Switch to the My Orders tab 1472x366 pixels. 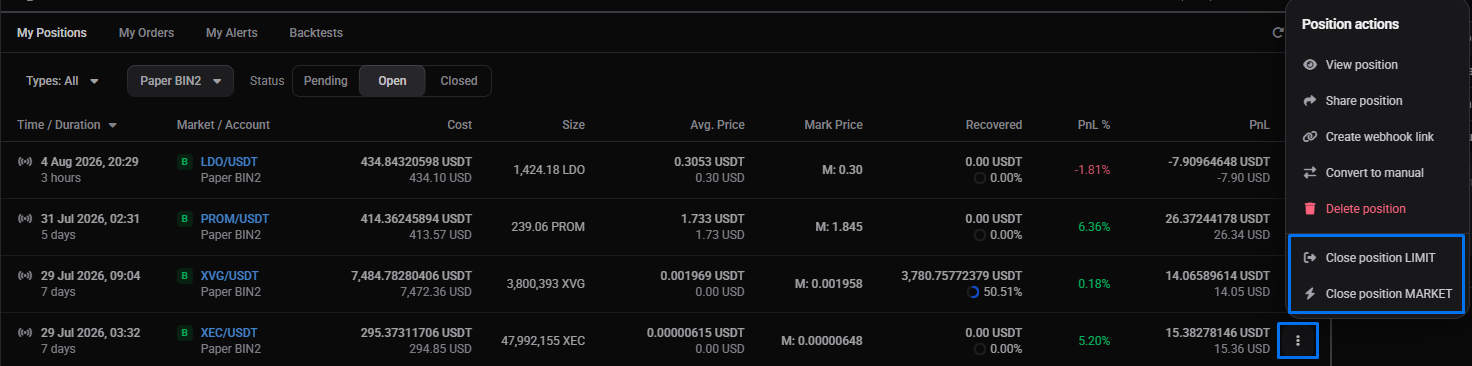click(x=146, y=33)
